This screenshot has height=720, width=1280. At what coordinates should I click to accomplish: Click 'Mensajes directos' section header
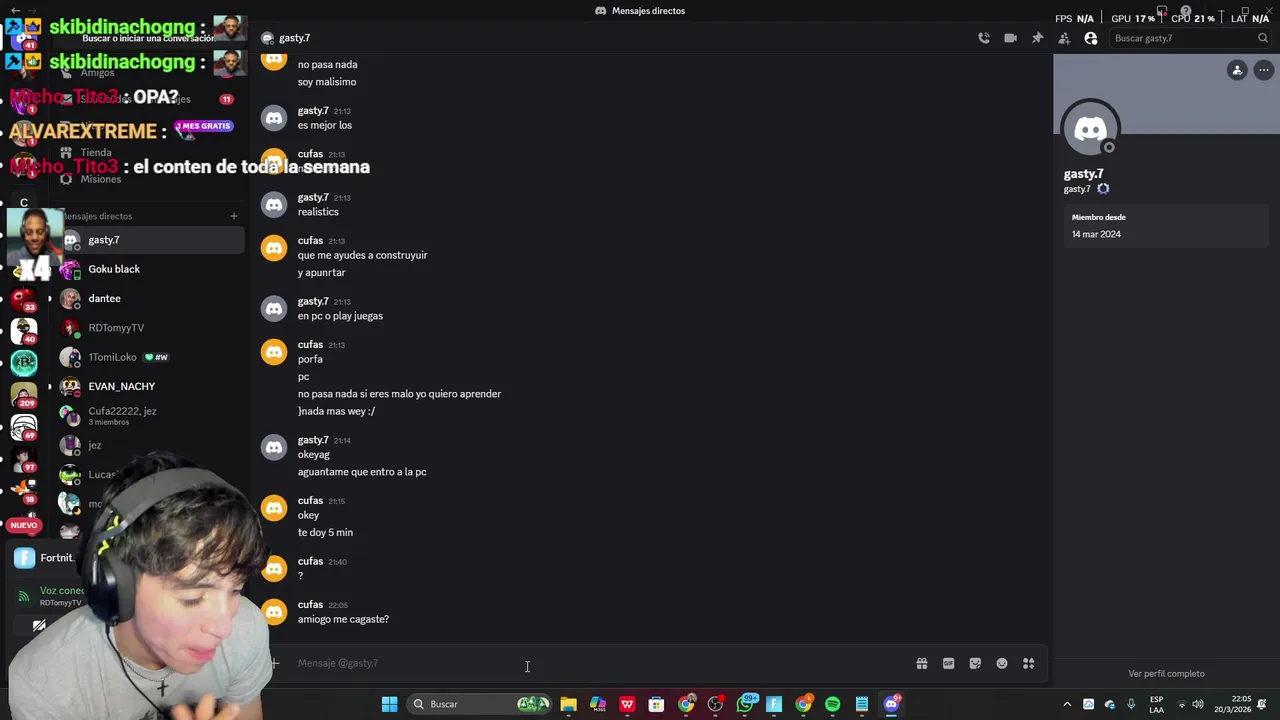click(x=98, y=216)
